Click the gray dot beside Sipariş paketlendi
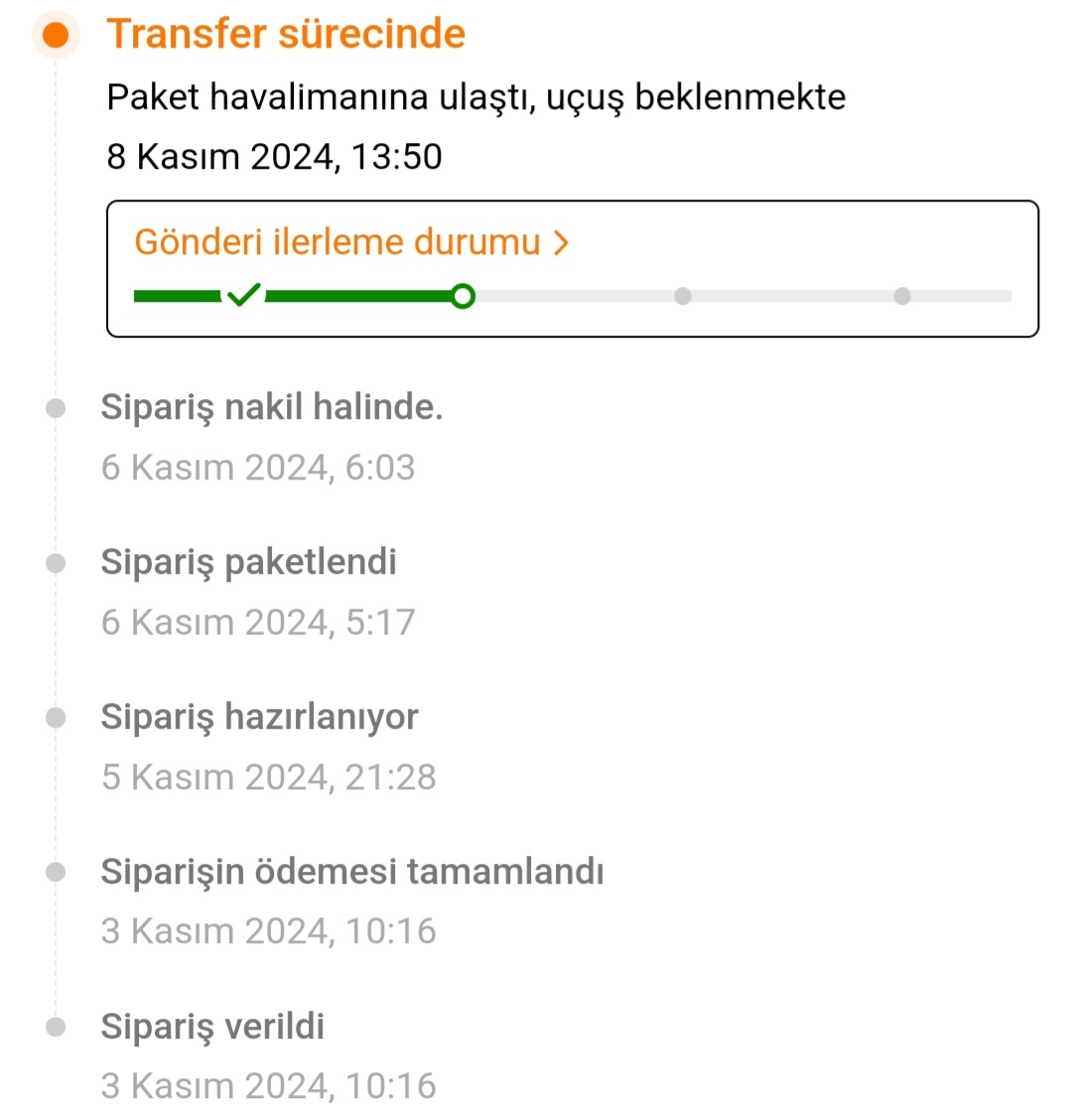The width and height of the screenshot is (1068, 1120). (x=57, y=563)
